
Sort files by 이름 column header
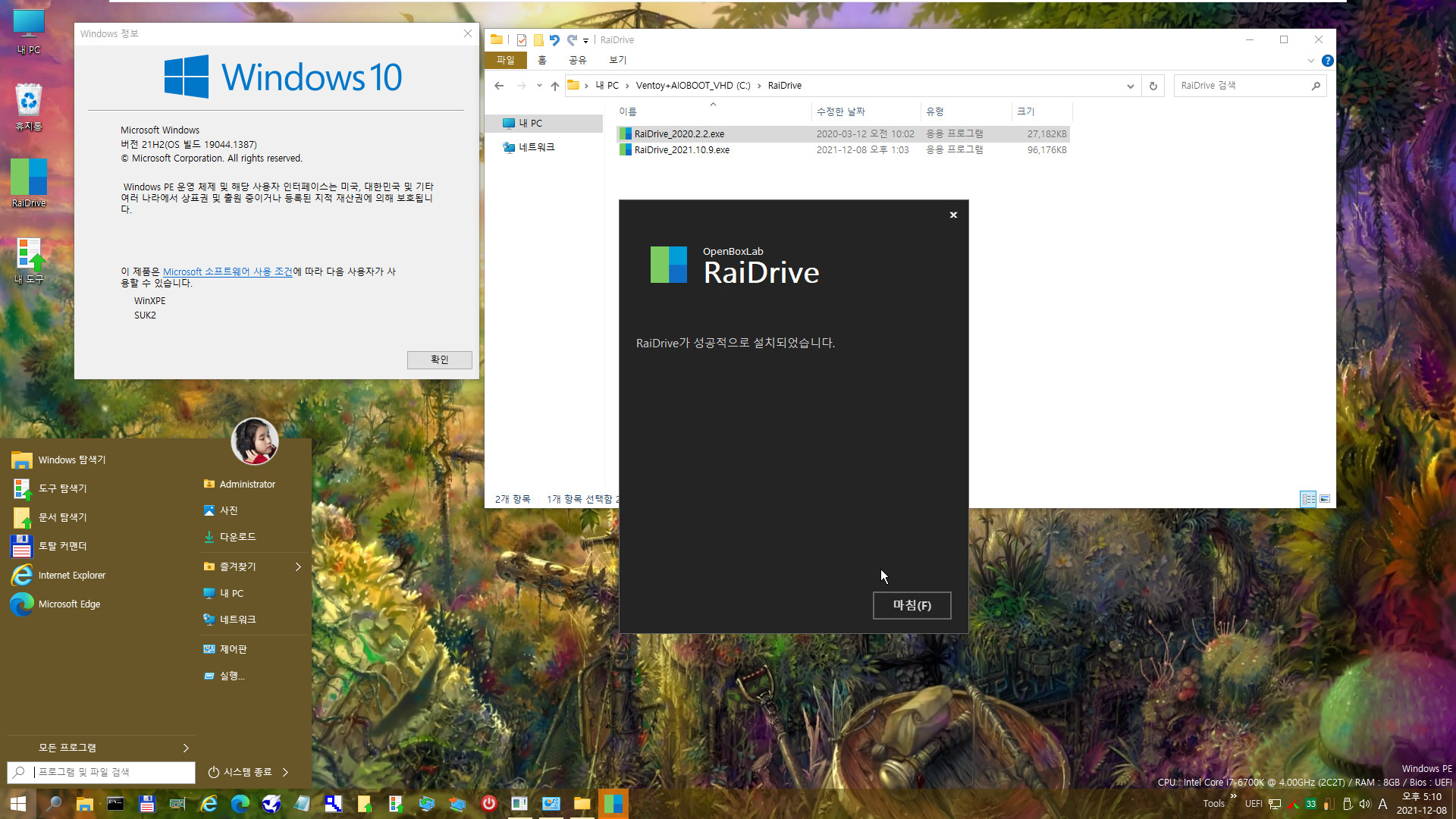(x=713, y=111)
